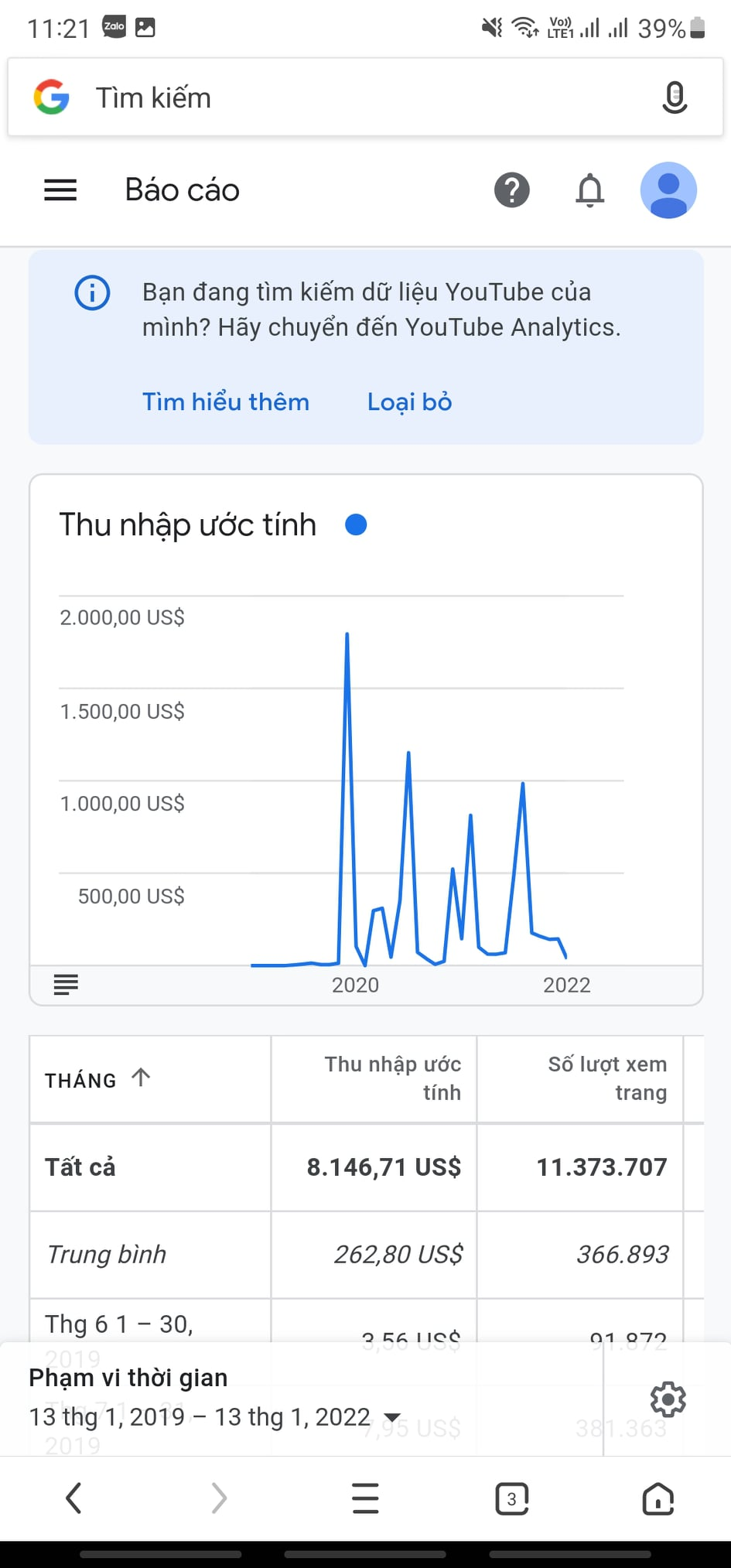Open notifications bell icon
Viewport: 731px width, 1568px height.
click(590, 190)
